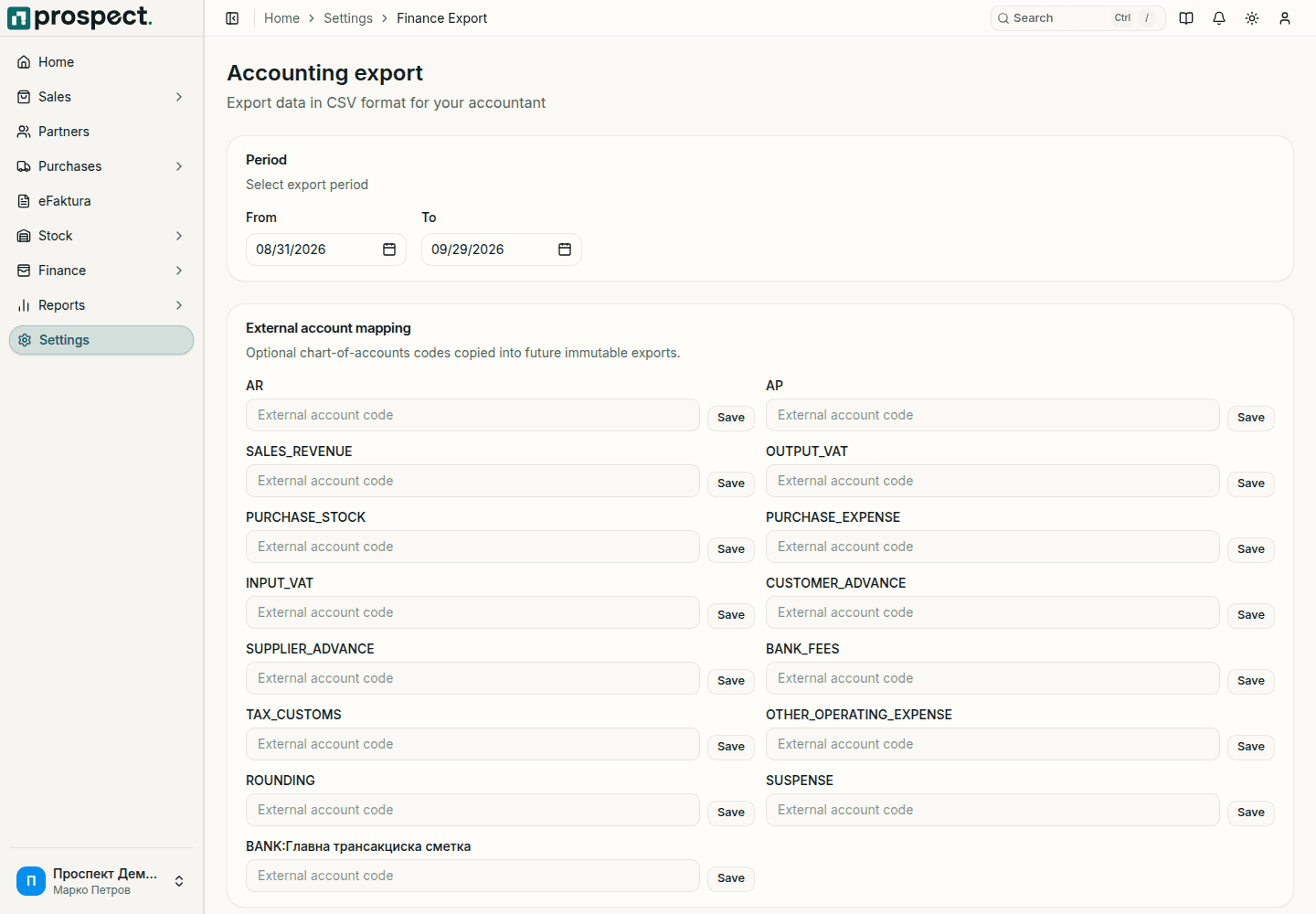Image resolution: width=1316 pixels, height=914 pixels.
Task: Expand the Sales submenu
Action: coord(179,97)
